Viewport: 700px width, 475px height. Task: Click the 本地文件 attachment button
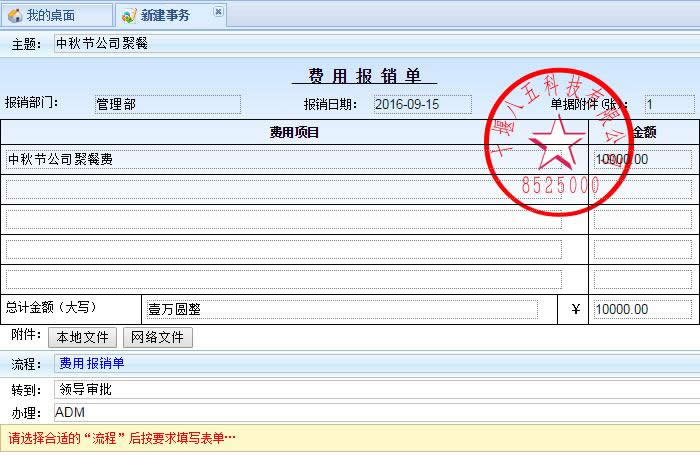pyautogui.click(x=82, y=337)
